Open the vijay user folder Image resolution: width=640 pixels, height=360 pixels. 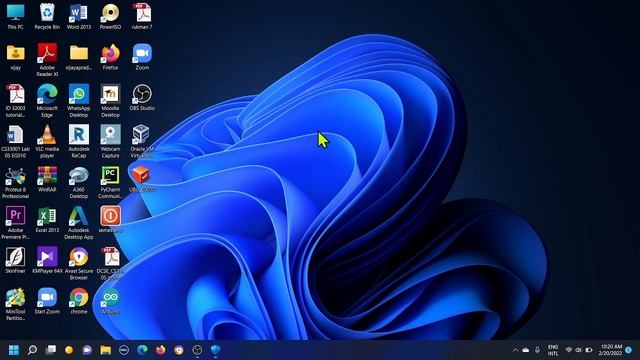16,57
